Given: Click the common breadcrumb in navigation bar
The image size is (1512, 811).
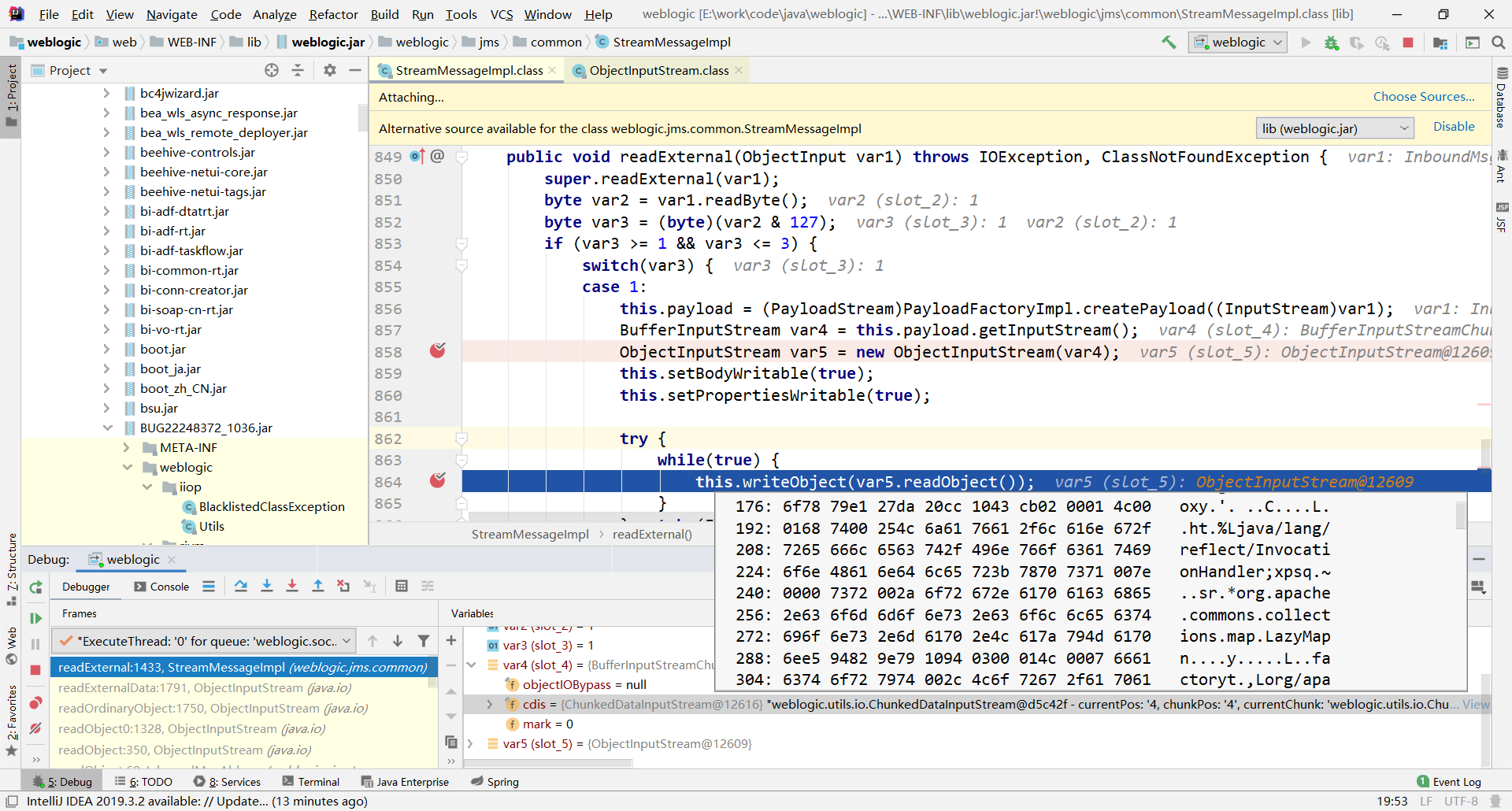Looking at the screenshot, I should (556, 43).
